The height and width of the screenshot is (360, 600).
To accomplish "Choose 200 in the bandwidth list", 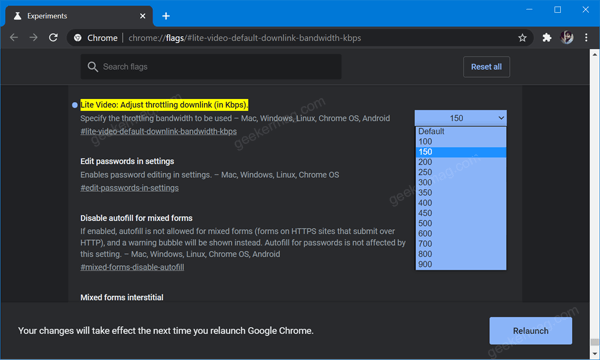I will 461,162.
